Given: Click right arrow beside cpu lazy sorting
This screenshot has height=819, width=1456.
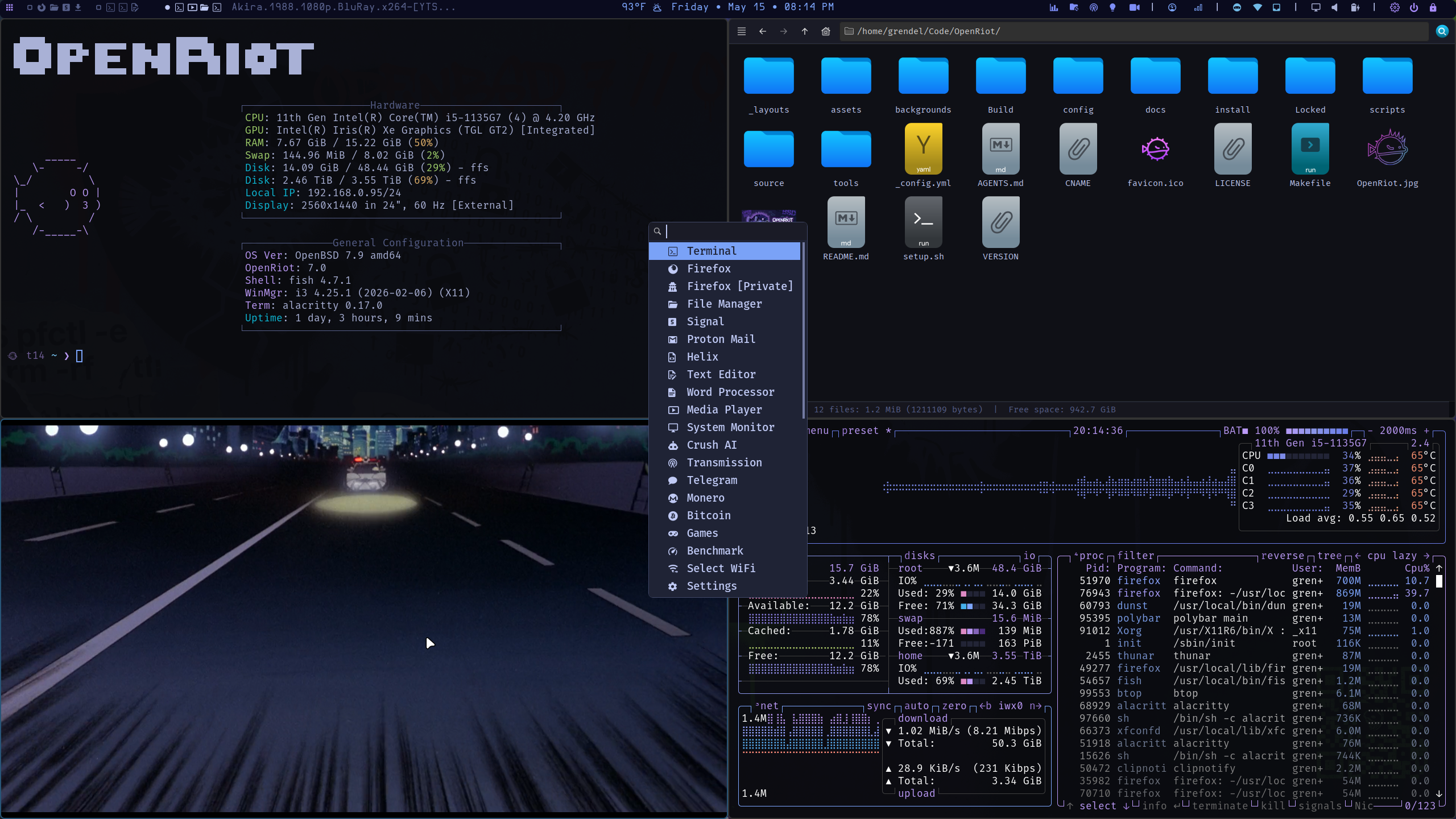Looking at the screenshot, I should point(1426,556).
